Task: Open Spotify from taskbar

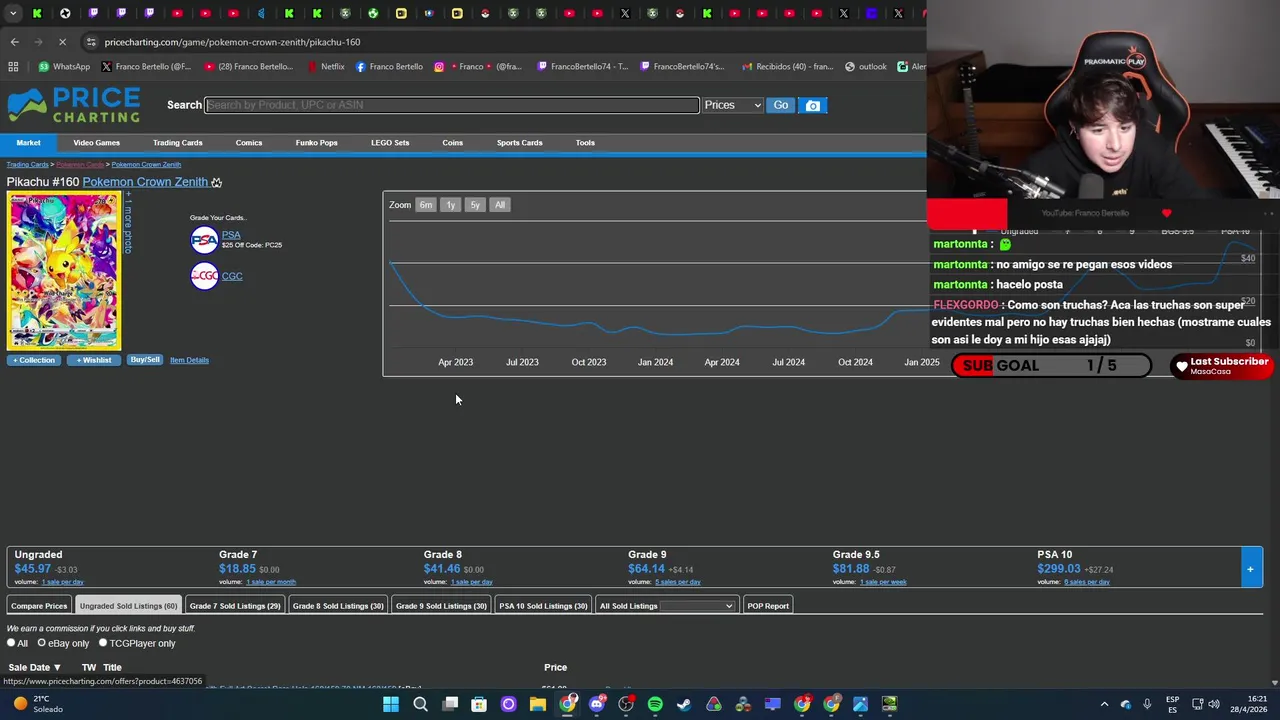Action: [655, 704]
